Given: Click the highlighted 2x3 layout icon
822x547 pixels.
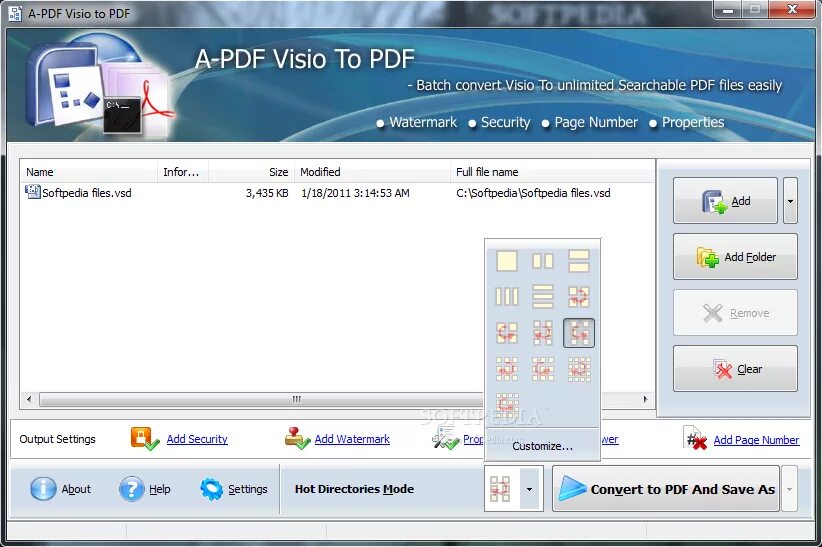Looking at the screenshot, I should pyautogui.click(x=579, y=333).
